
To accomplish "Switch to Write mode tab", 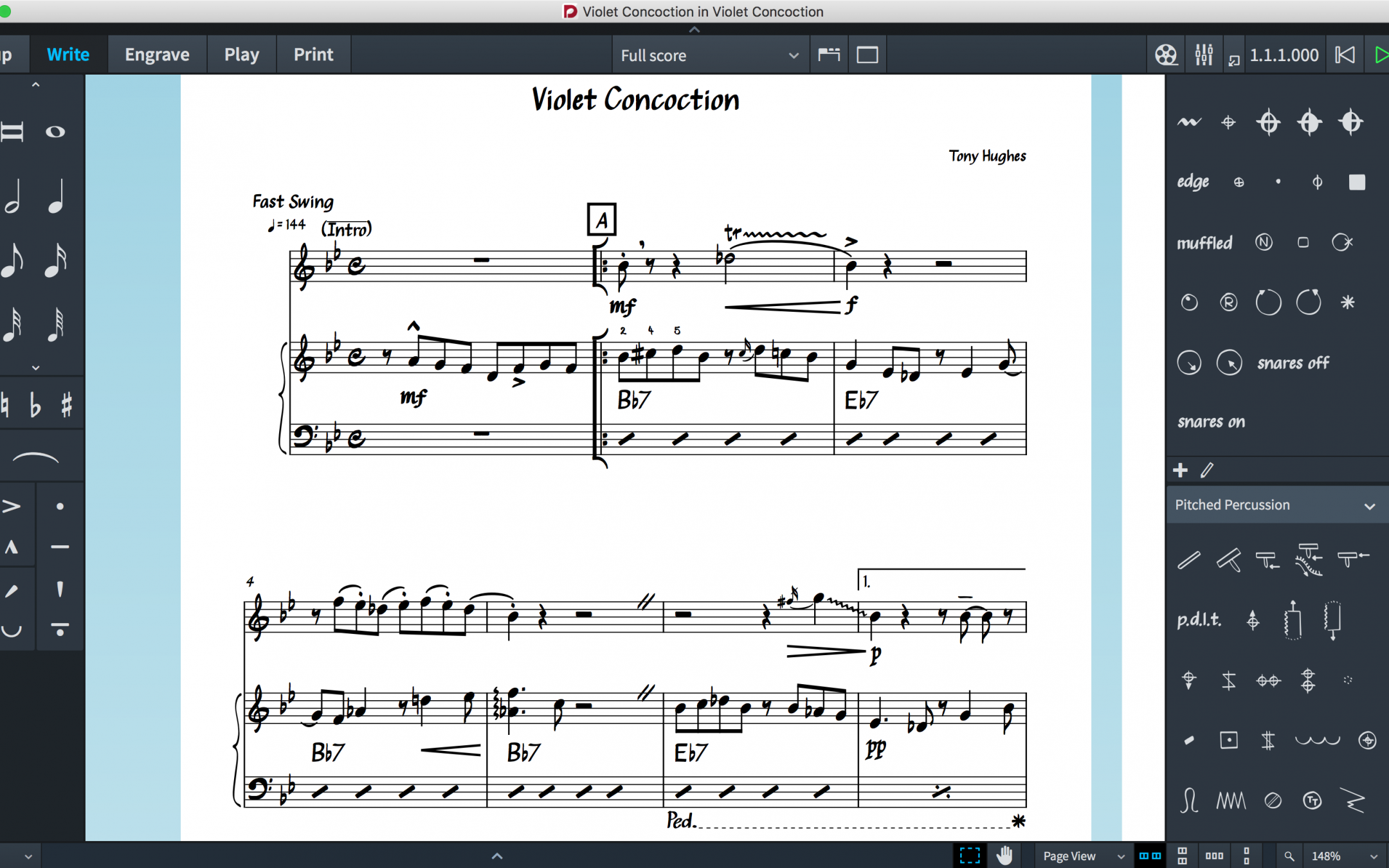I will [x=68, y=55].
